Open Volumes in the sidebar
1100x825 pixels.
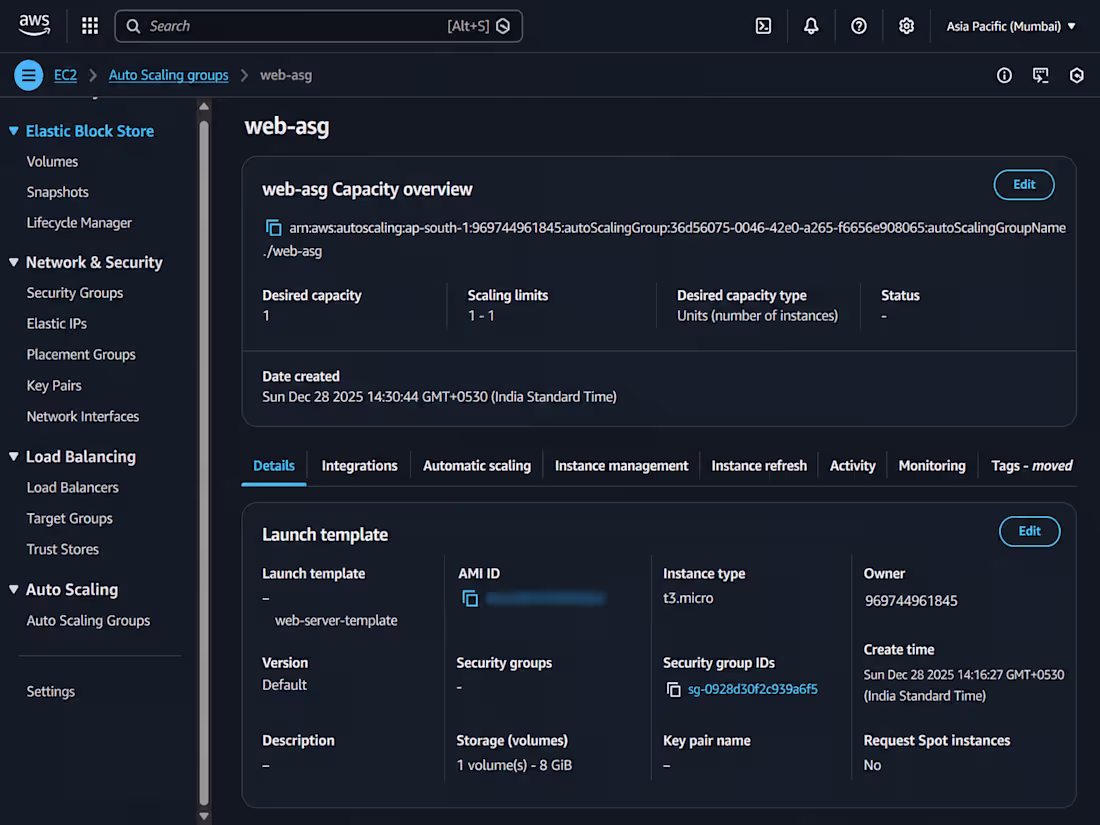[x=53, y=161]
